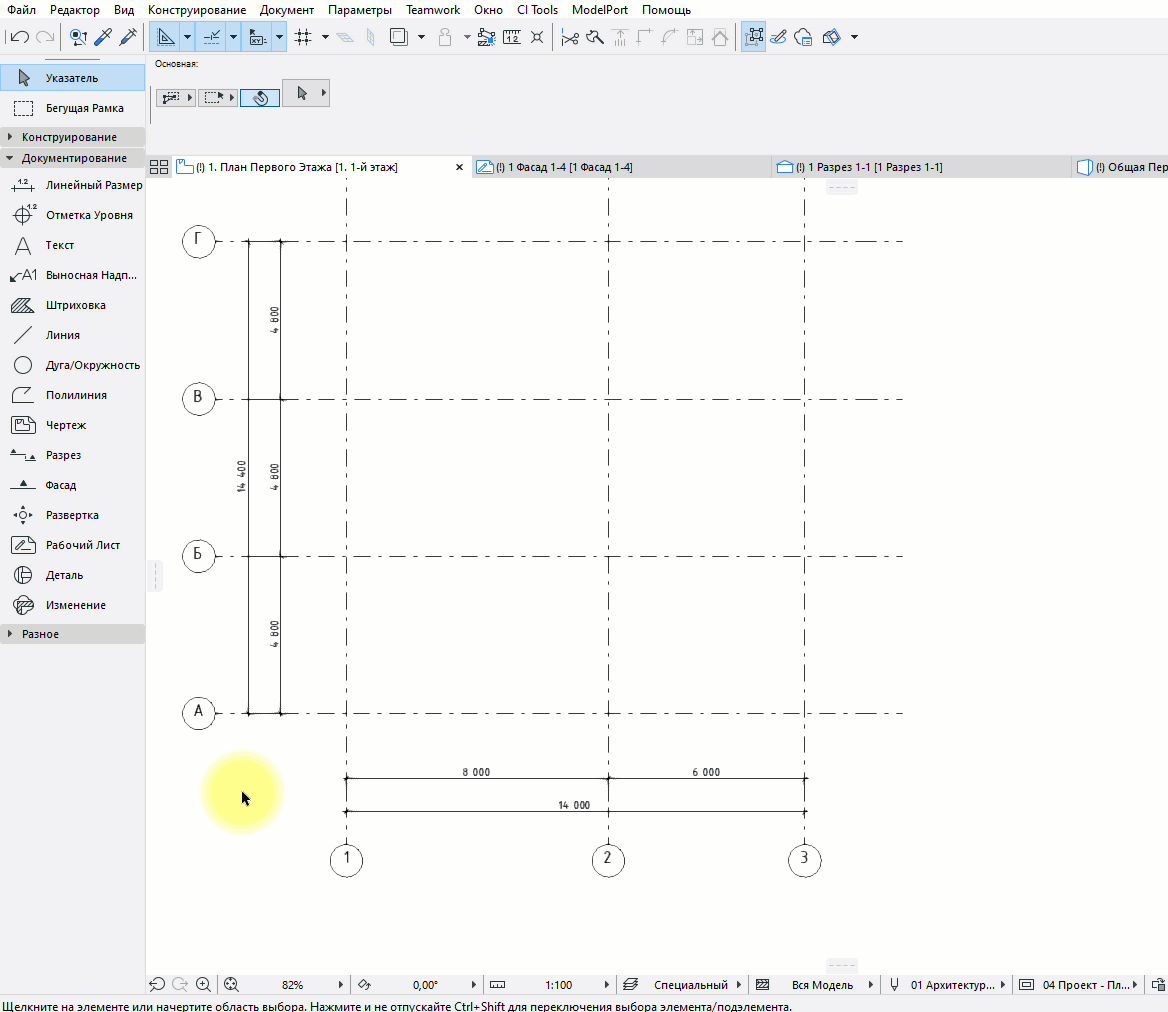
Task: Select the Фасад elevation tool
Action: pyautogui.click(x=72, y=485)
